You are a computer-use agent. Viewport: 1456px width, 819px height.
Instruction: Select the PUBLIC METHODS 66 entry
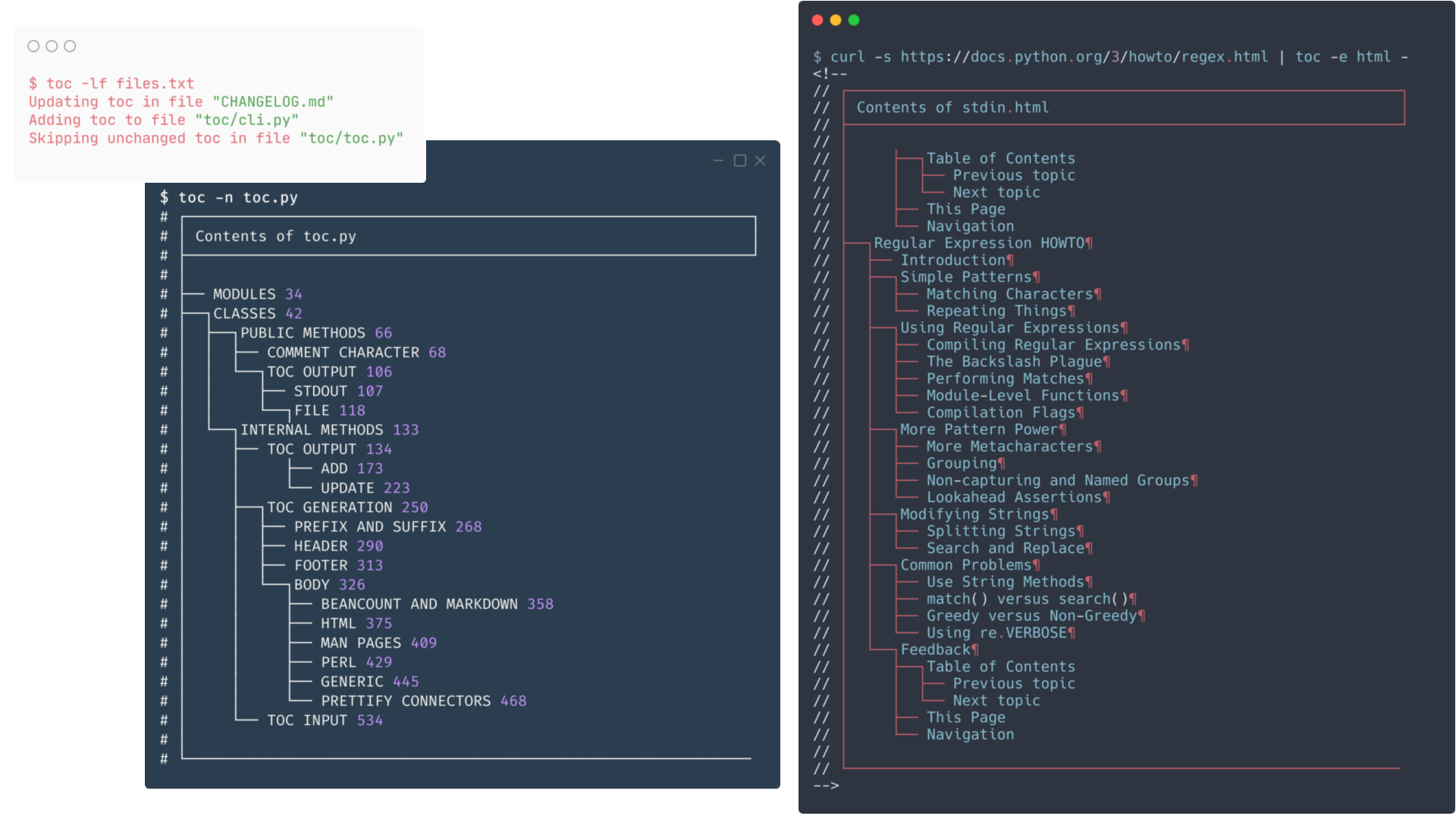(316, 333)
